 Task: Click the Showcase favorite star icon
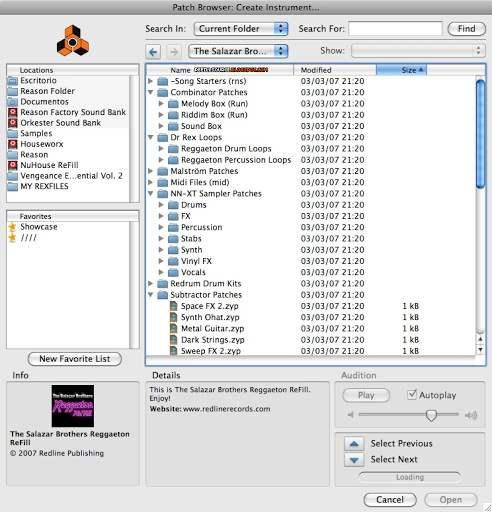[x=13, y=227]
